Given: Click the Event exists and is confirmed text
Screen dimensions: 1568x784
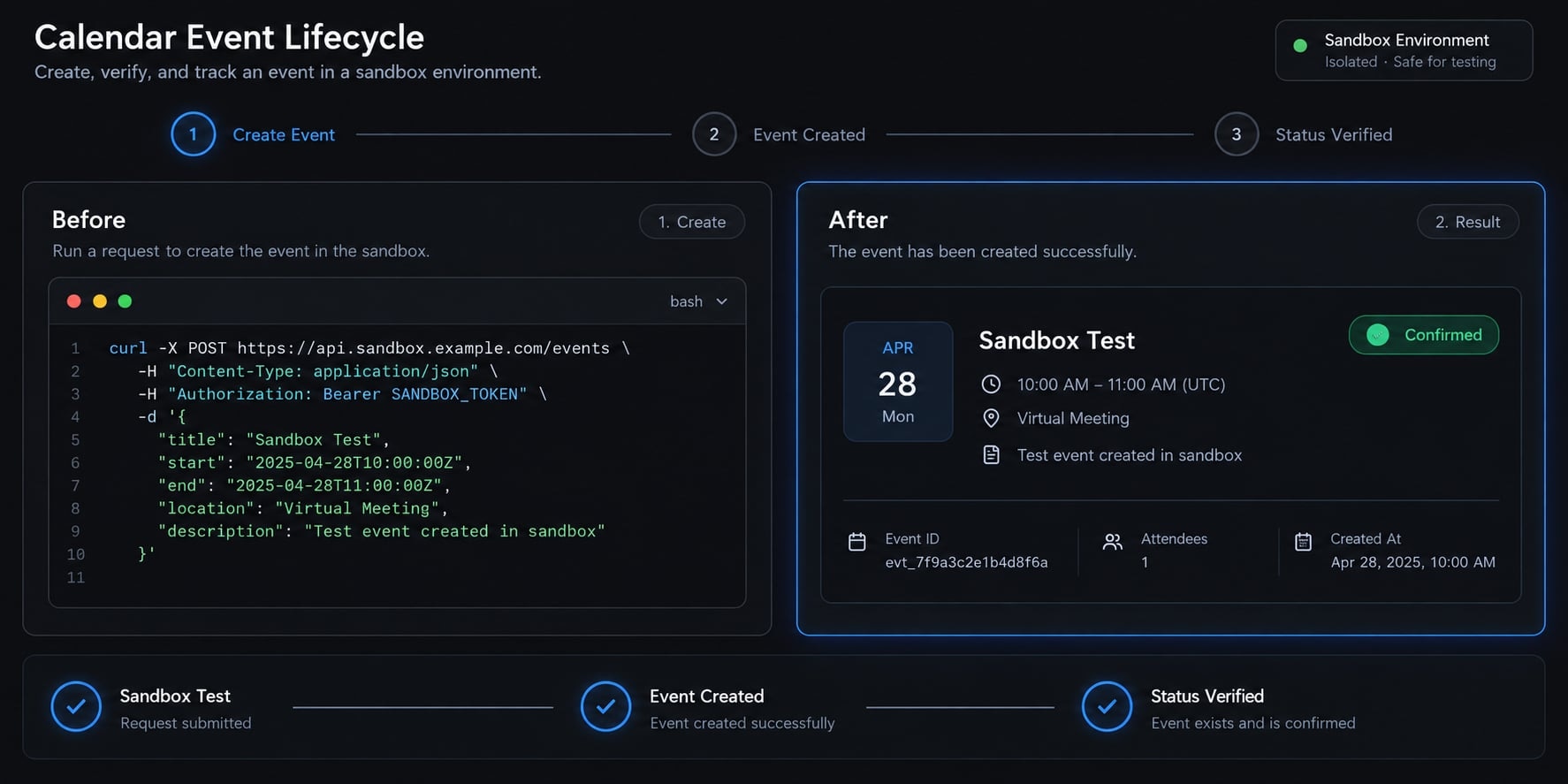Looking at the screenshot, I should (1252, 723).
